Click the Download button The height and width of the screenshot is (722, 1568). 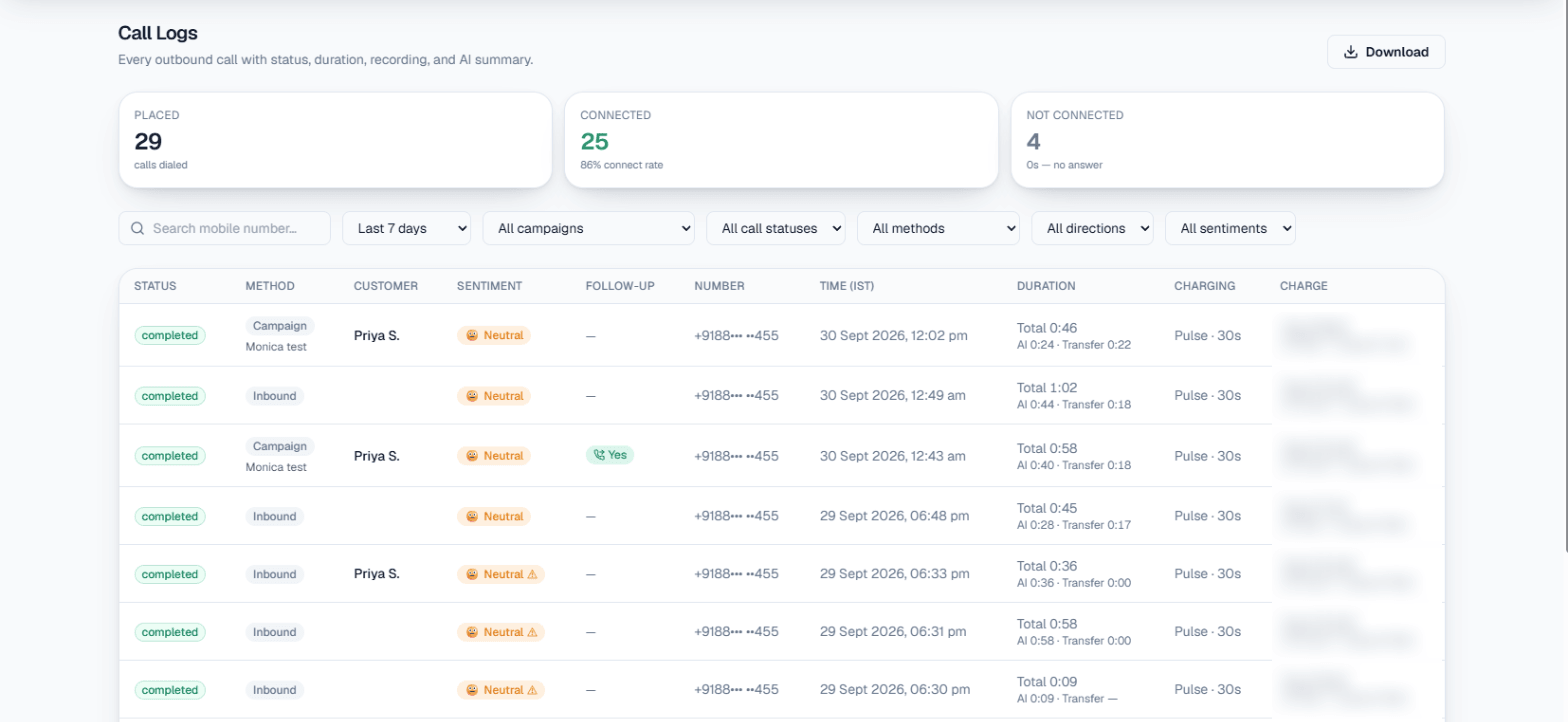1385,52
